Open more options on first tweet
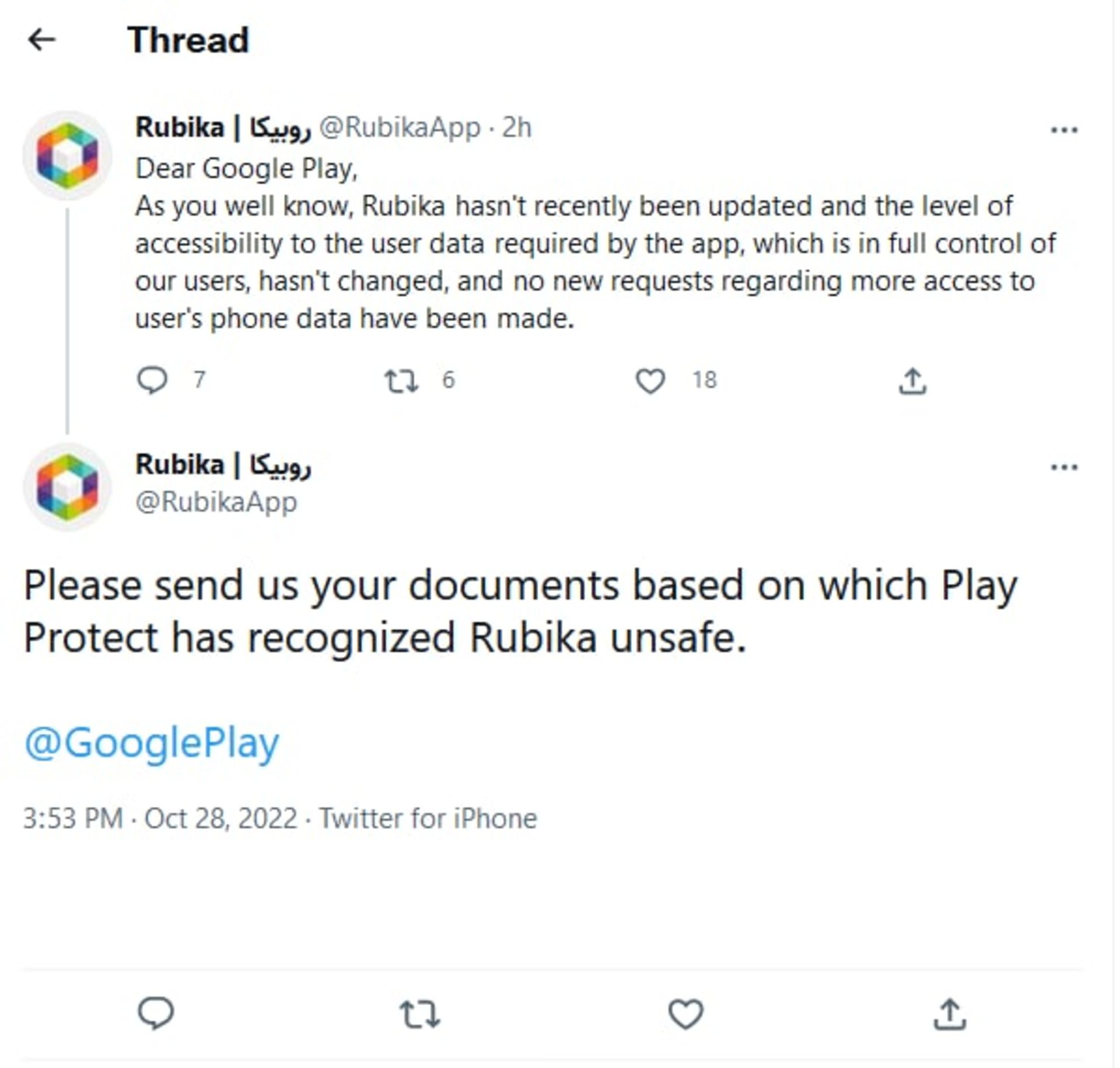 coord(1063,130)
